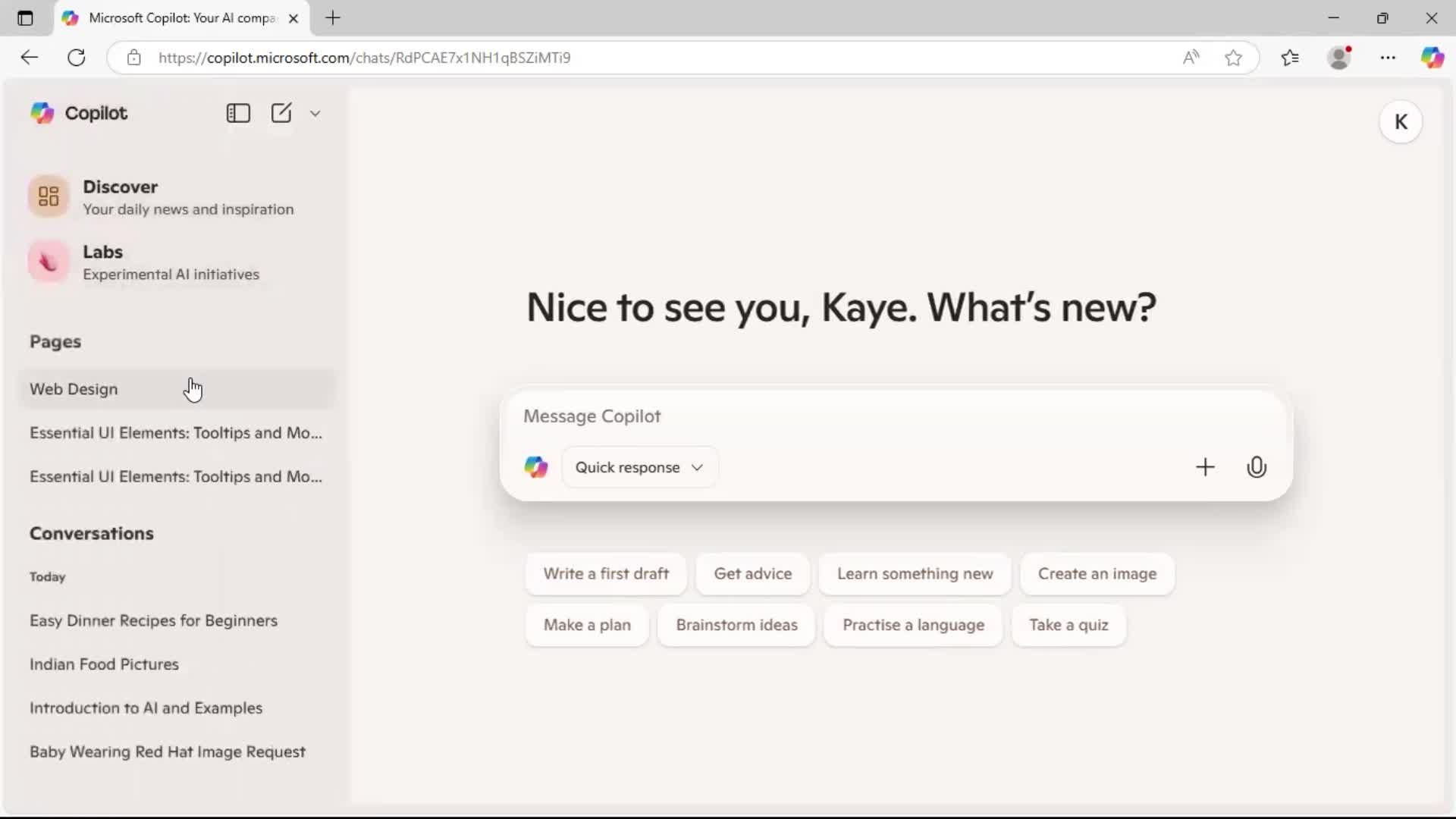Collapse the Copilot sidebar
The height and width of the screenshot is (819, 1456).
coord(238,113)
